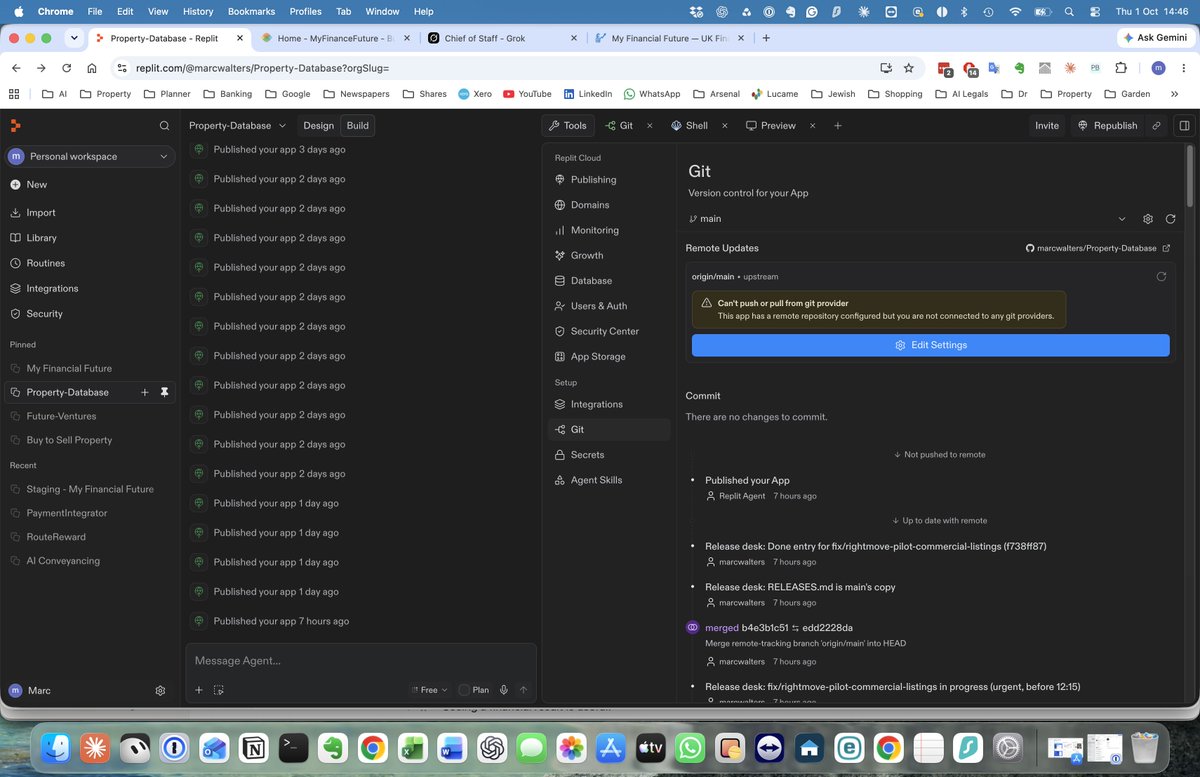Open WhatsApp from the dock
Viewport: 1200px width, 777px height.
[690, 747]
